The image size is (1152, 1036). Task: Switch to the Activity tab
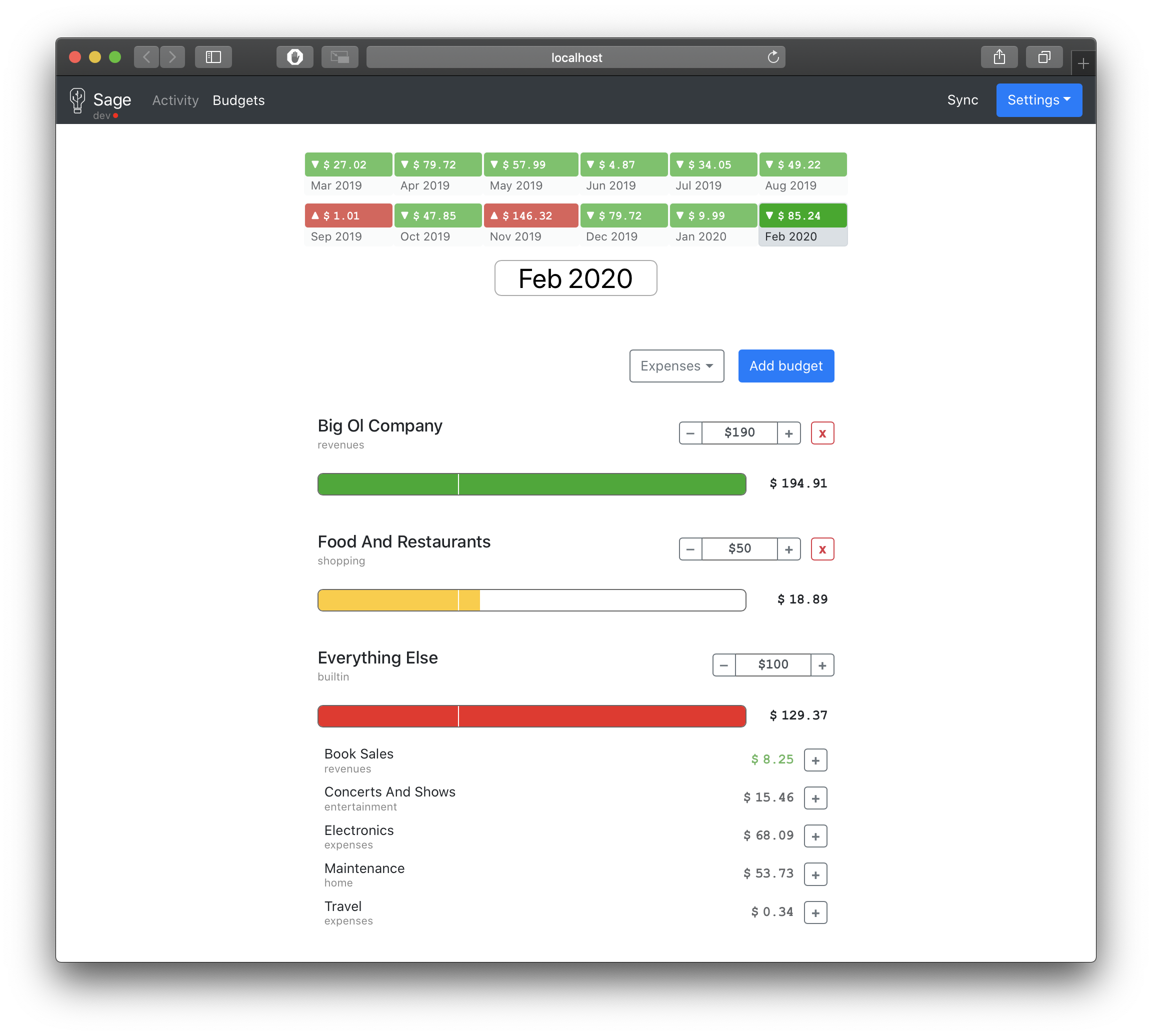pyautogui.click(x=175, y=100)
